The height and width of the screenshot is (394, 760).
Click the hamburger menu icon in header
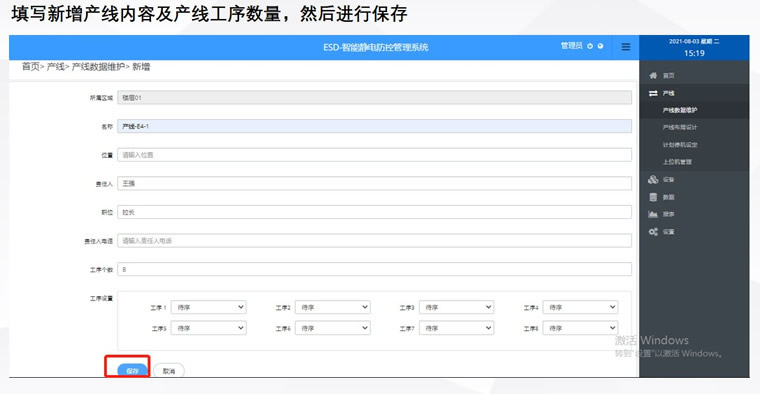pos(626,47)
